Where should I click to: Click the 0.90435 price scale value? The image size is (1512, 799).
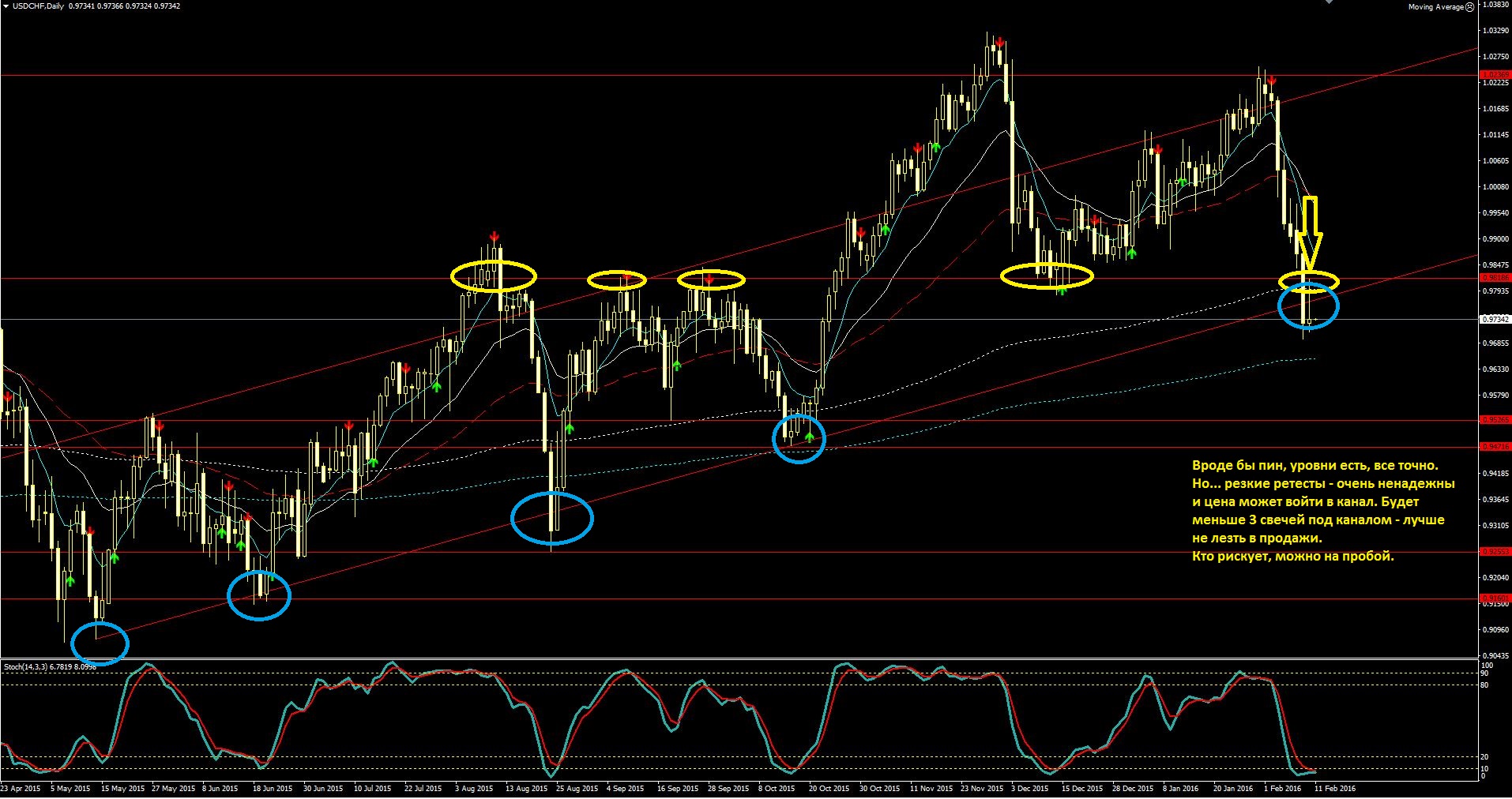(x=1495, y=656)
